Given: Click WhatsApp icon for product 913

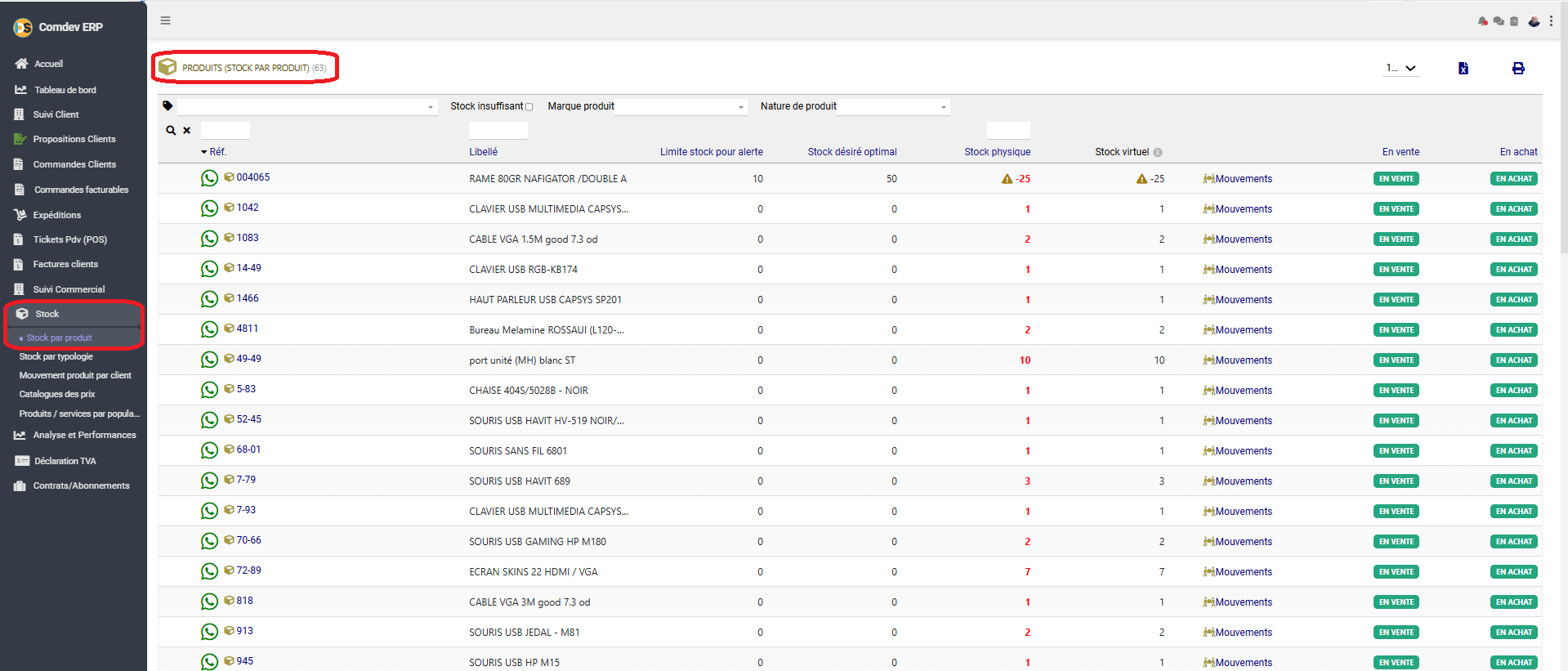Looking at the screenshot, I should pos(209,632).
